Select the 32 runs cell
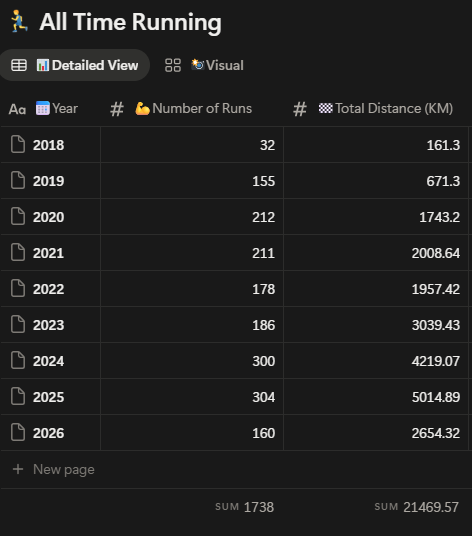472x536 pixels. point(192,145)
